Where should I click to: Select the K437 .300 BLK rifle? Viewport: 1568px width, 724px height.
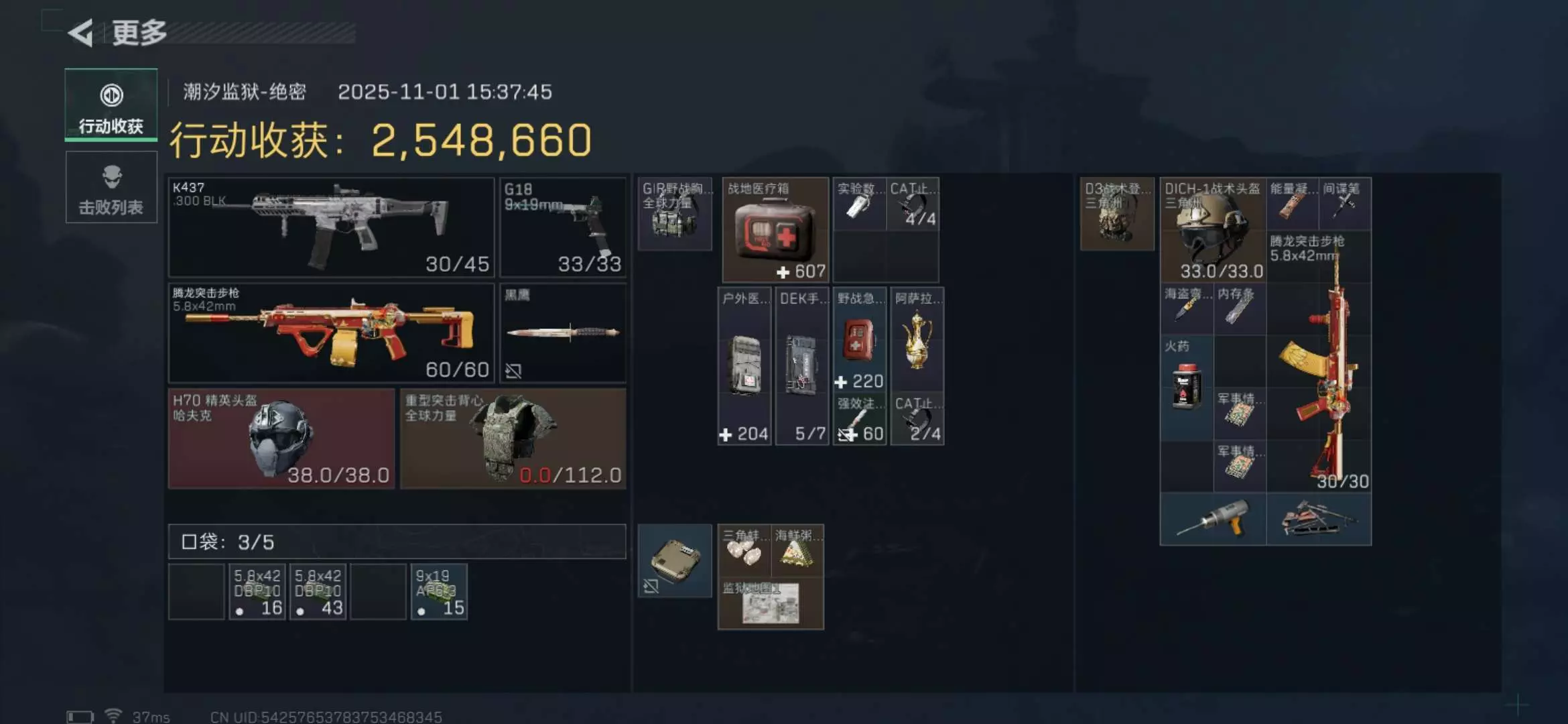click(x=331, y=227)
